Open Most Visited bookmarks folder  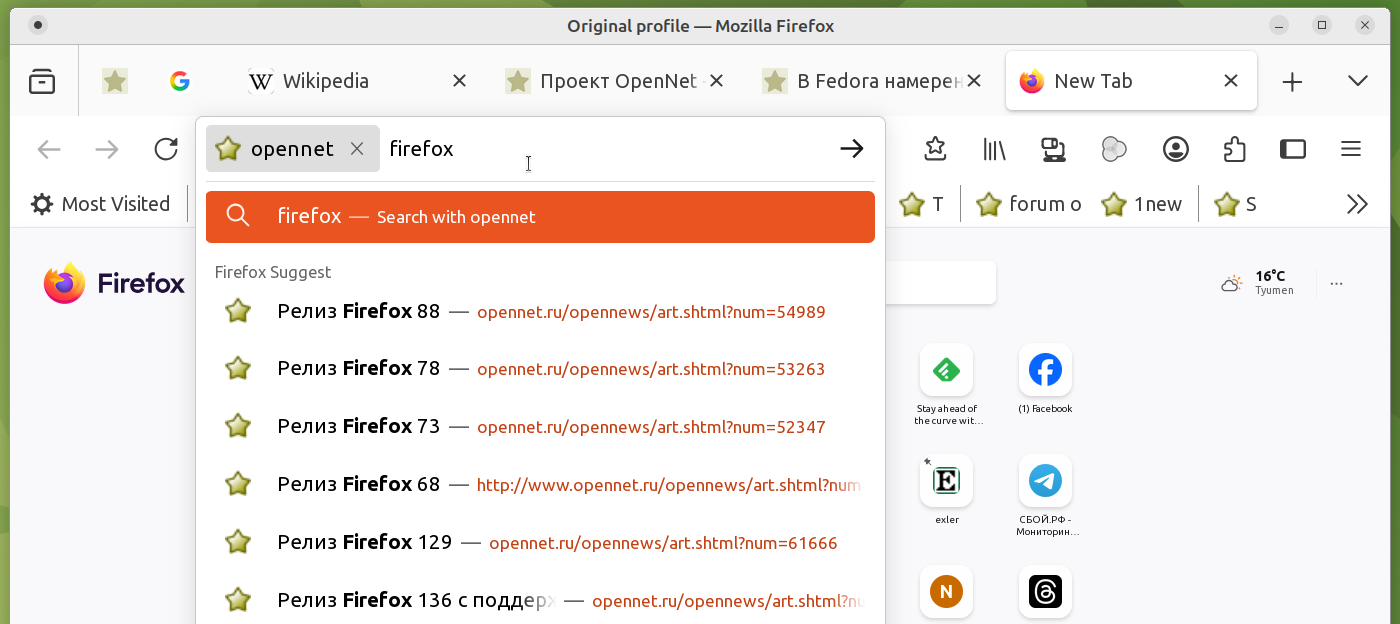100,204
